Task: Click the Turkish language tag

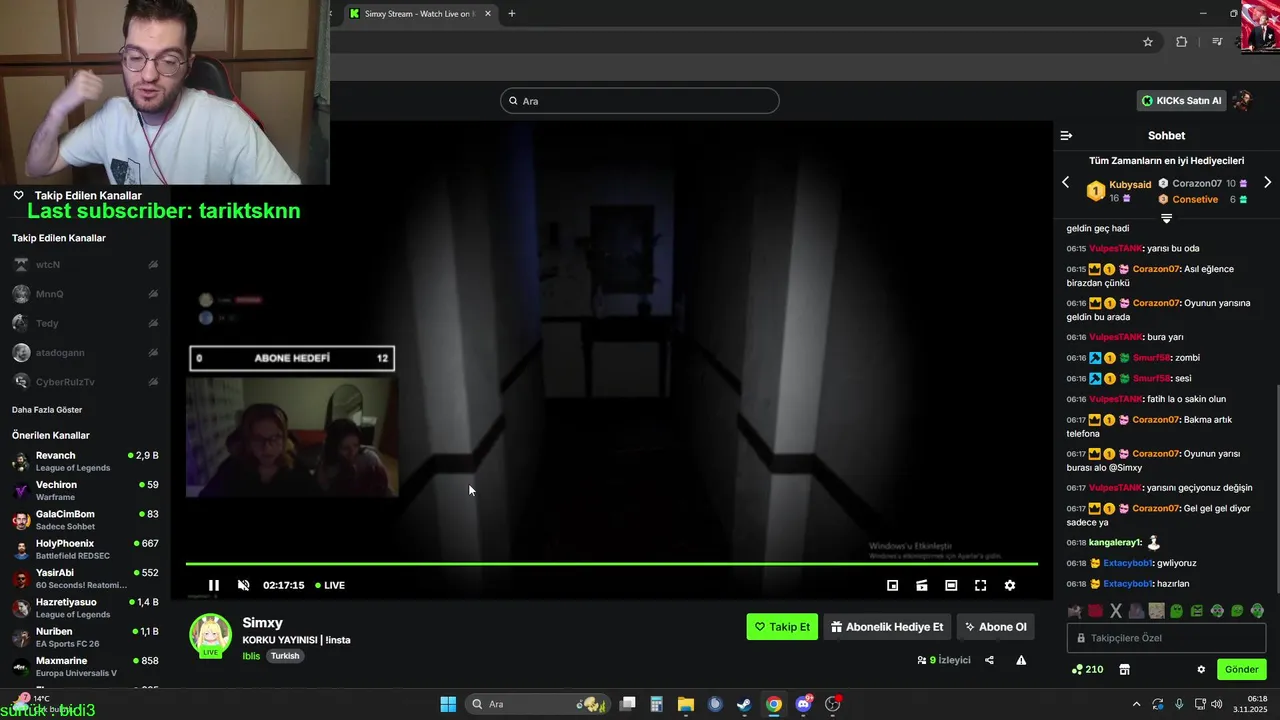Action: 285,656
